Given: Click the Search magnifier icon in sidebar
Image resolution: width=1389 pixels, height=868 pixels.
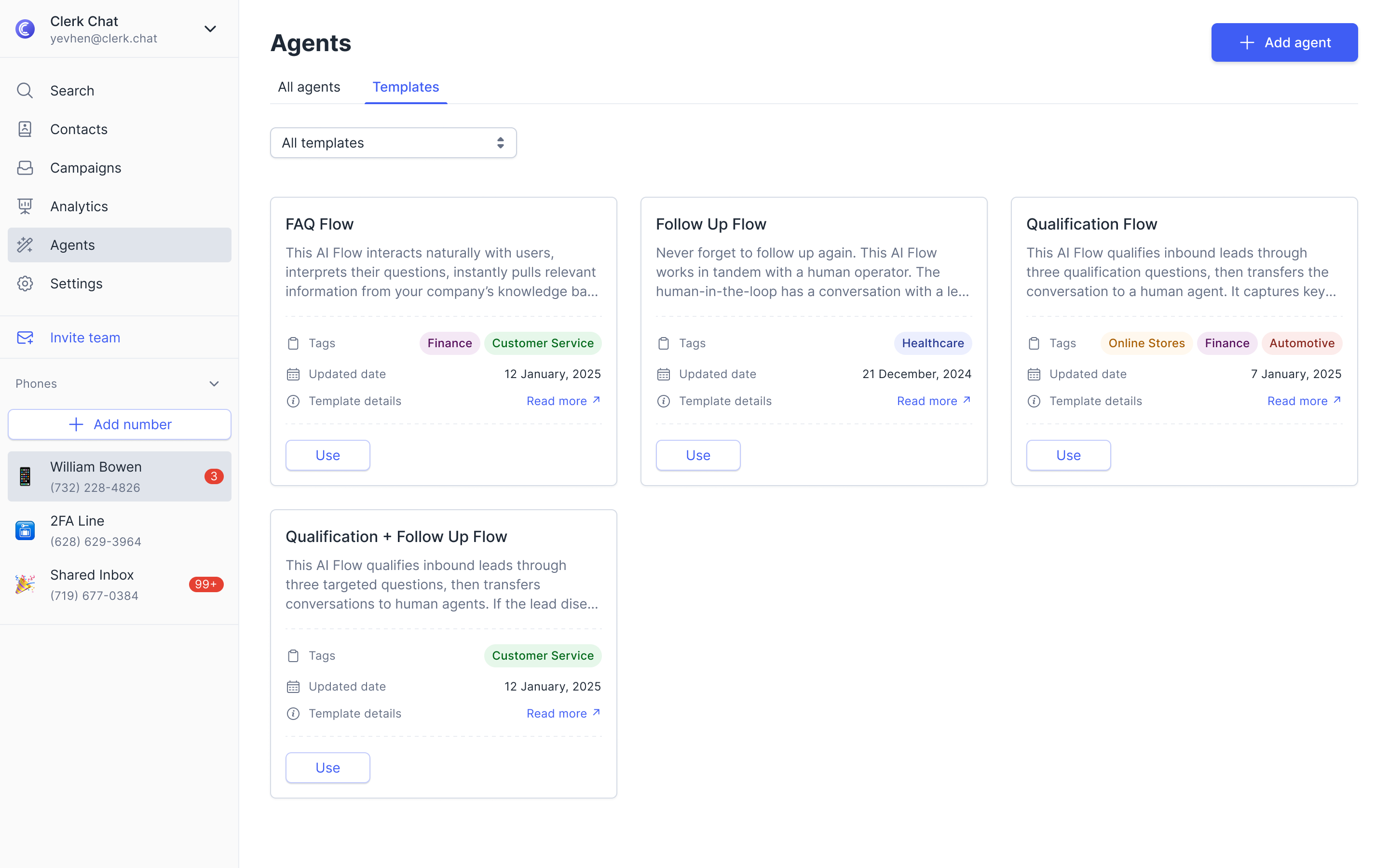Looking at the screenshot, I should coord(25,91).
